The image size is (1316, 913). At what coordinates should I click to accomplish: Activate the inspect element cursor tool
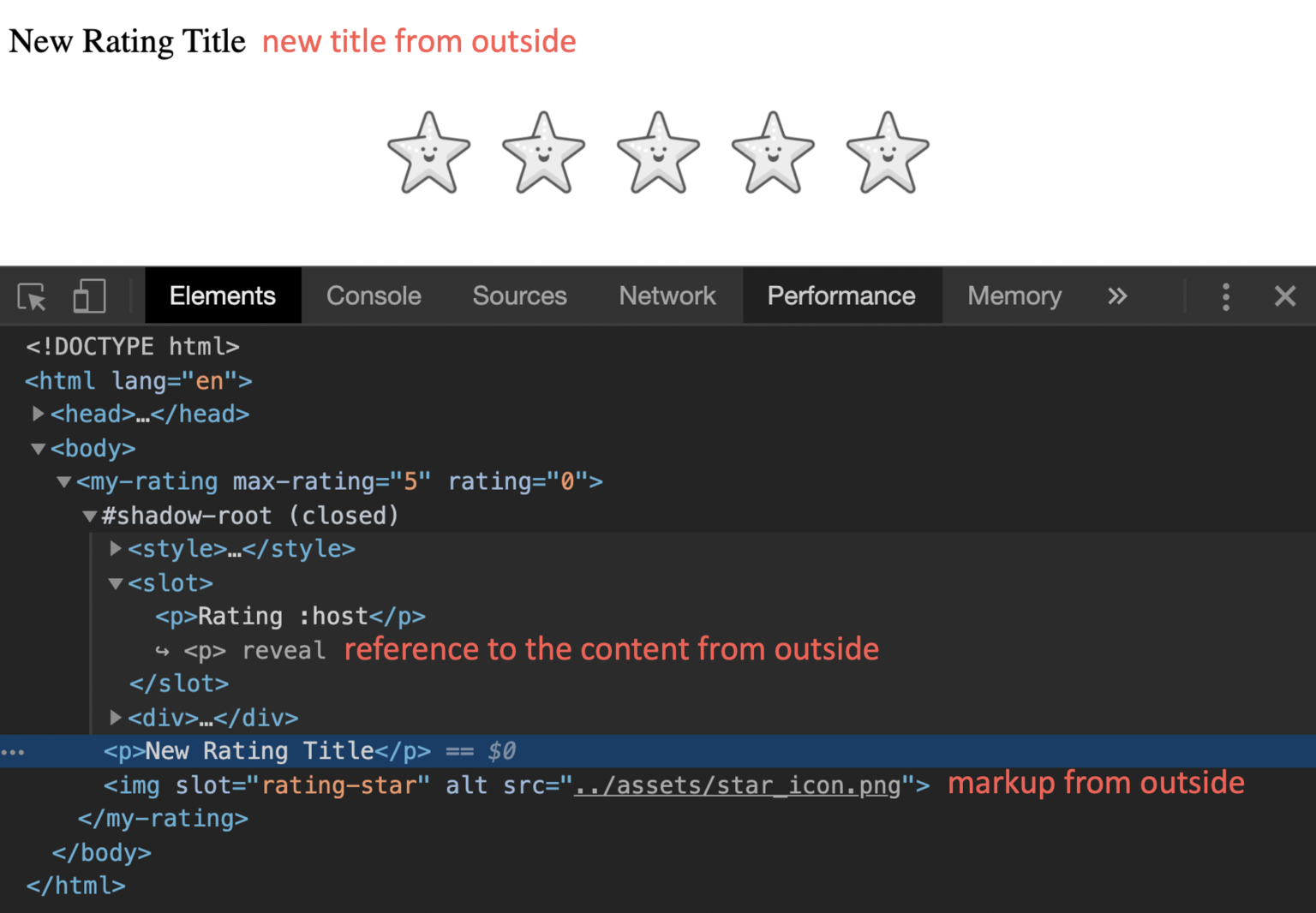tap(31, 295)
